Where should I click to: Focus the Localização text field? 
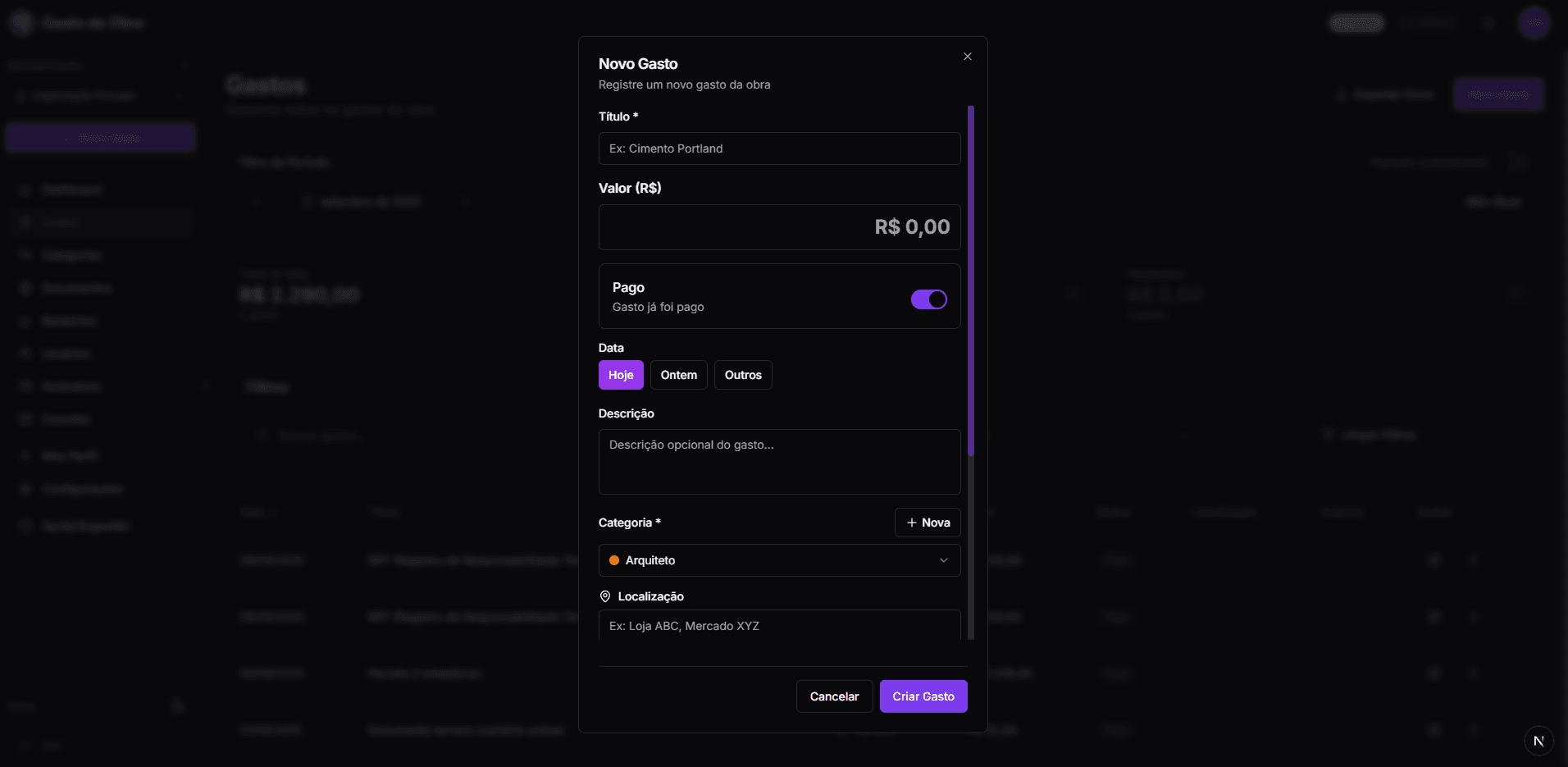pyautogui.click(x=779, y=626)
